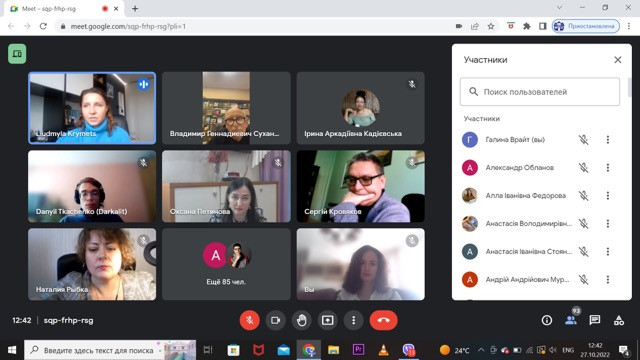Toggle the participants panel people icon
640x360 pixels.
pyautogui.click(x=571, y=320)
